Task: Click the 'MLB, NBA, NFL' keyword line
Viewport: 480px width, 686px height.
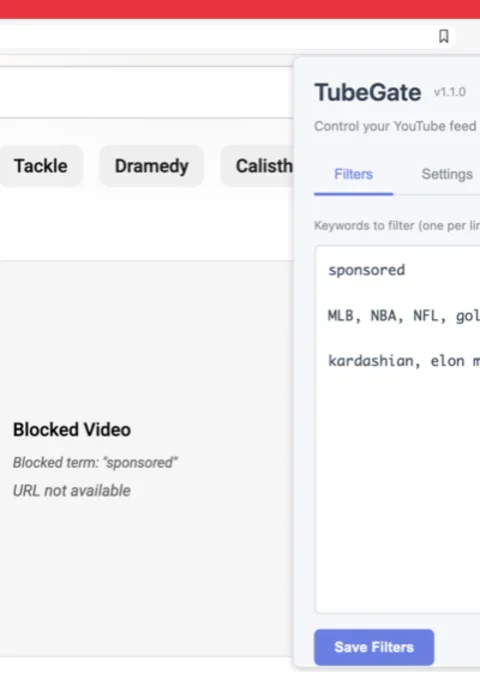Action: (x=403, y=315)
